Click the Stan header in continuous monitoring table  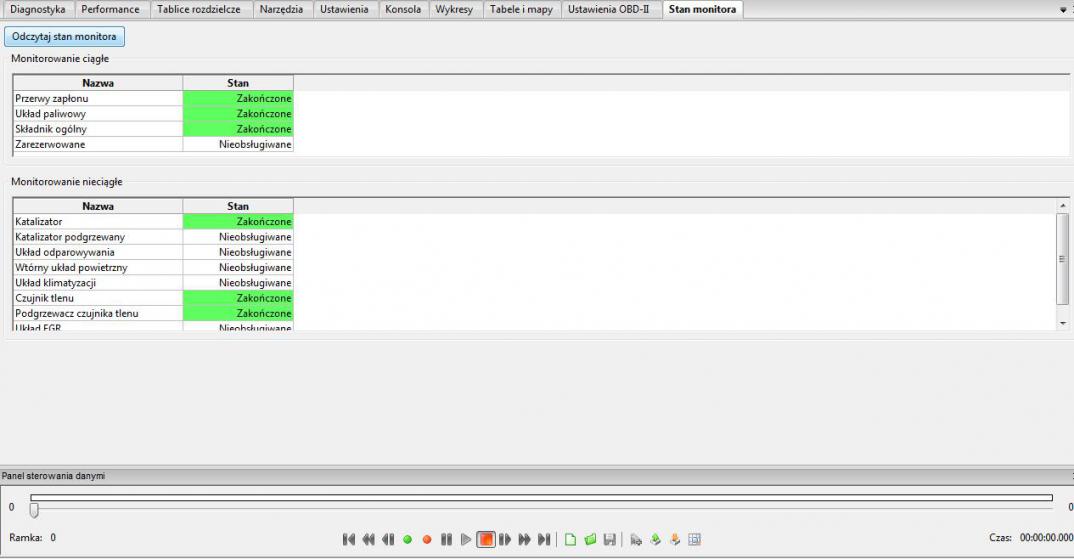(x=238, y=83)
